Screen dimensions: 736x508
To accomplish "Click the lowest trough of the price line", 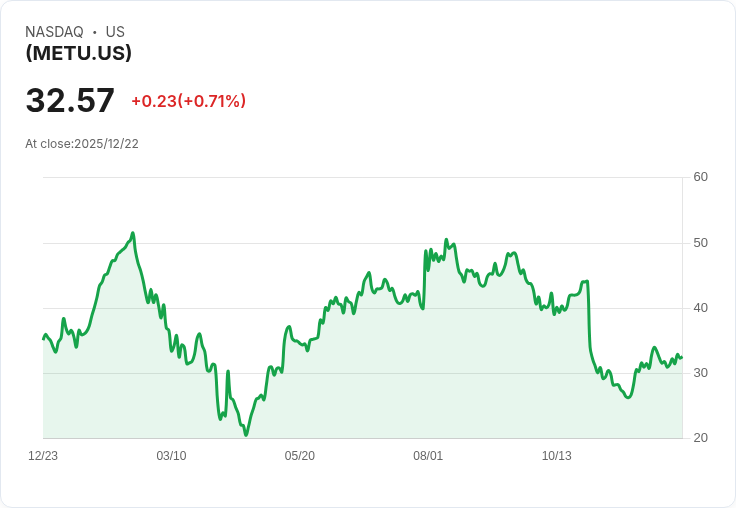I will (x=246, y=435).
